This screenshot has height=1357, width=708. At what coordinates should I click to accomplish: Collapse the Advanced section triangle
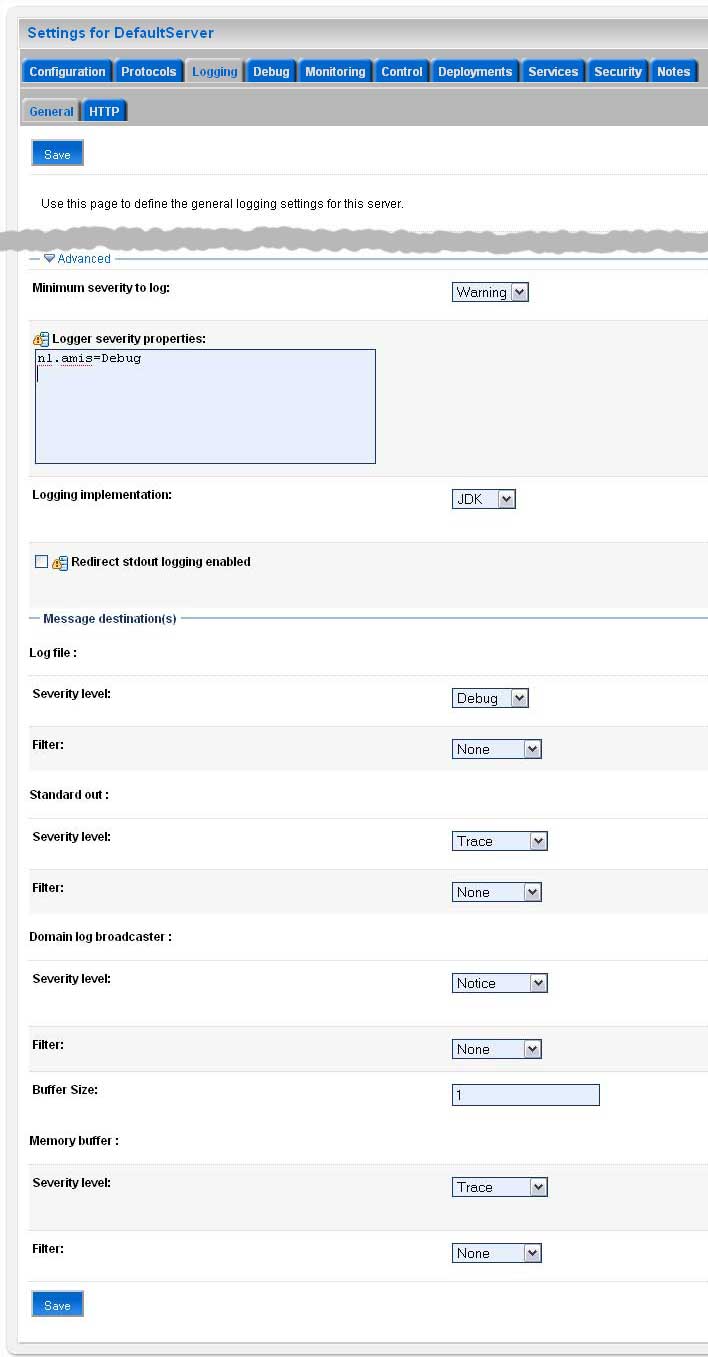(49, 258)
